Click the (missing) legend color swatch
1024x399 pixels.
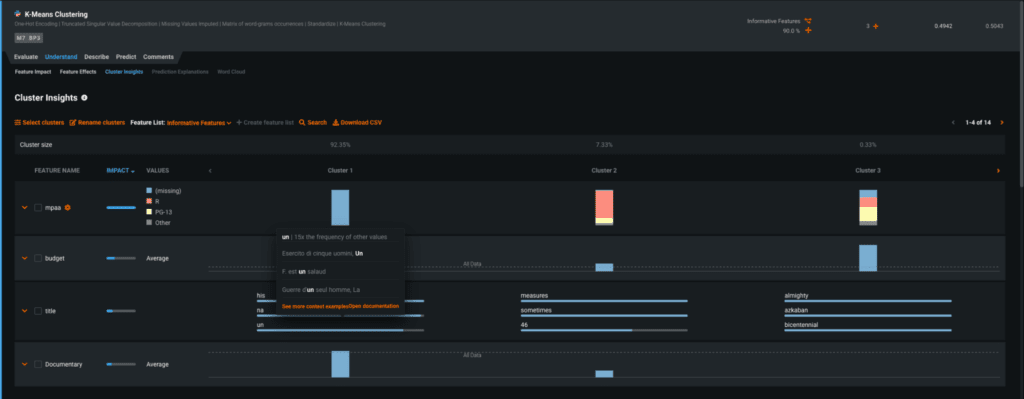[149, 191]
